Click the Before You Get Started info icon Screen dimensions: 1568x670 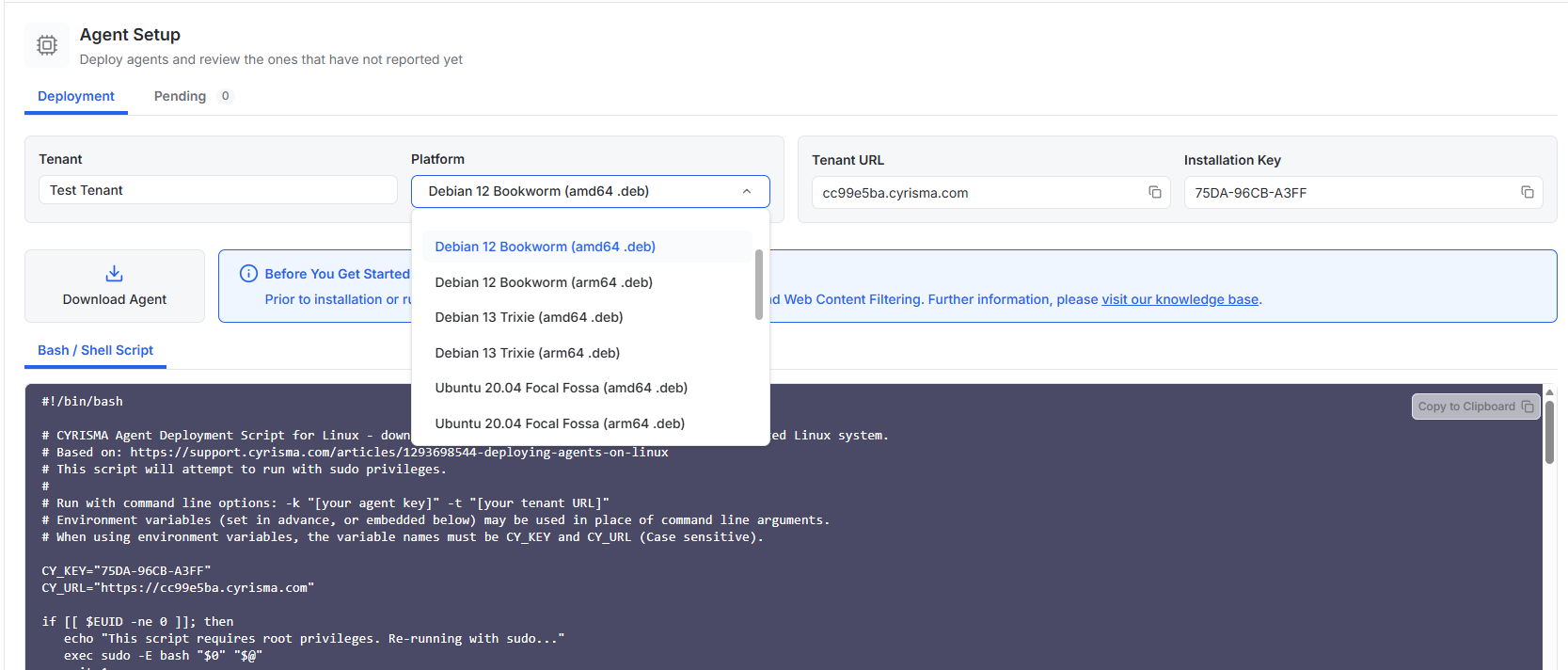248,274
